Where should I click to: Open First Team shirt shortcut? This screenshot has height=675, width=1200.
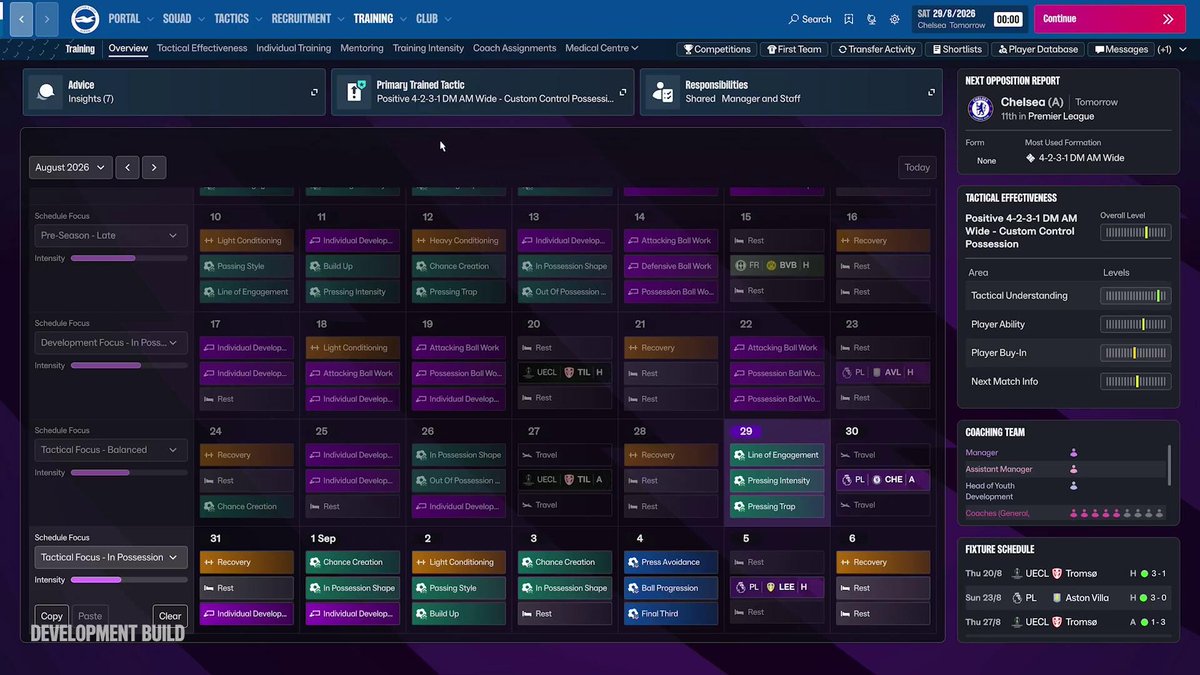coord(793,49)
